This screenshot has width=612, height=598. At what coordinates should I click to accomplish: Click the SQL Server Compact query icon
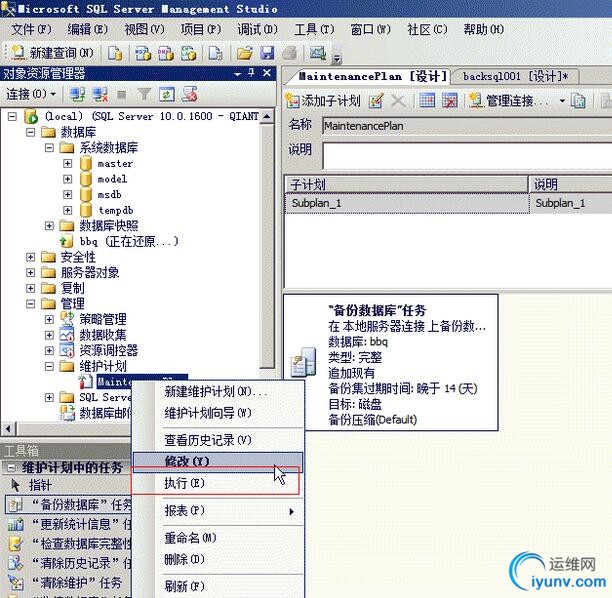click(215, 53)
